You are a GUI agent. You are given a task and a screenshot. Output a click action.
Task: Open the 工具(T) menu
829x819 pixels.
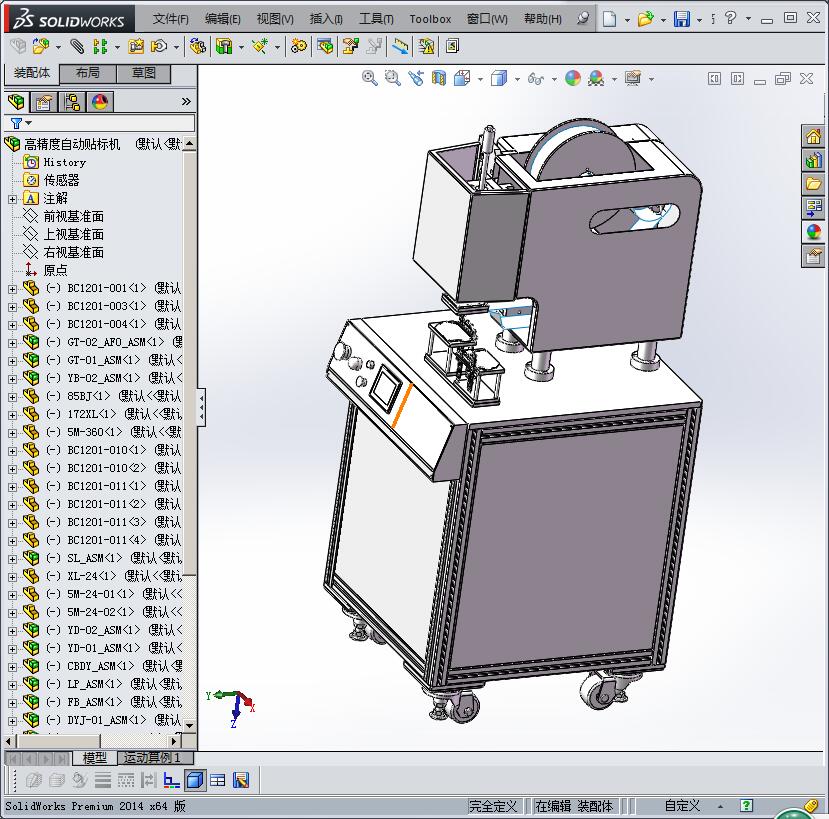[376, 20]
